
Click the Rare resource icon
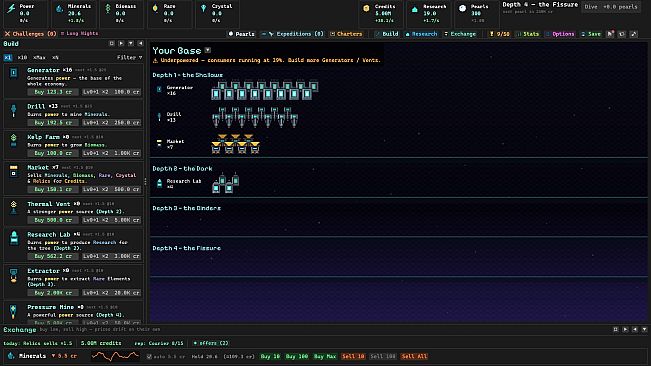[155, 8]
